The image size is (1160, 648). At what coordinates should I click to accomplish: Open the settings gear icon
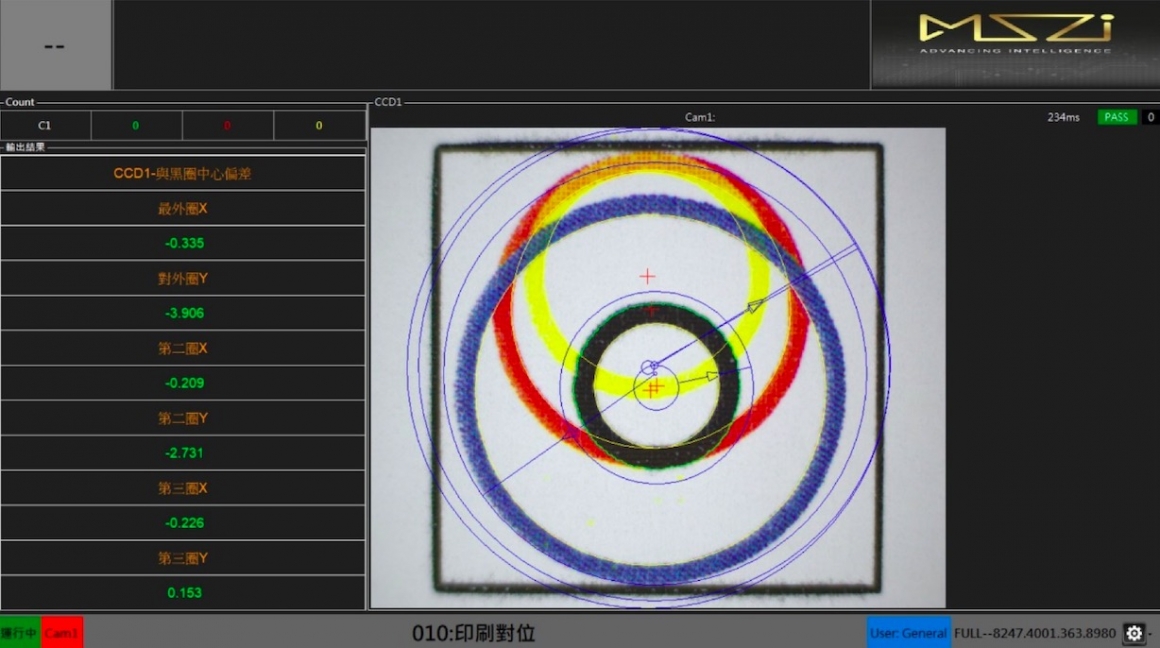coord(1134,633)
